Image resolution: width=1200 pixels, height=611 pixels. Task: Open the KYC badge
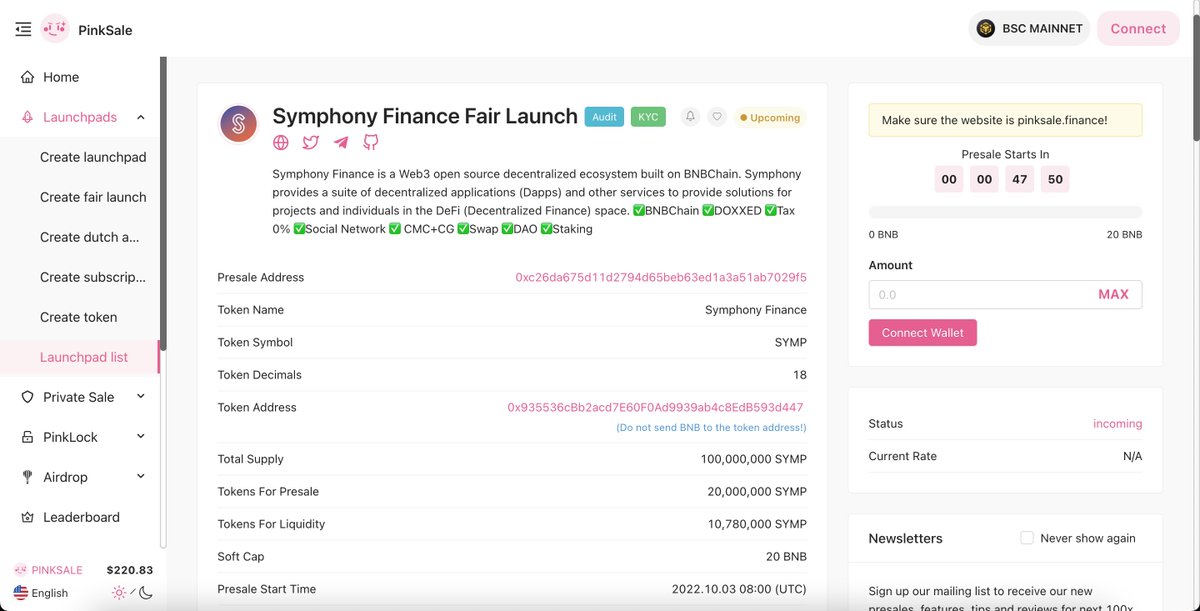(x=648, y=117)
